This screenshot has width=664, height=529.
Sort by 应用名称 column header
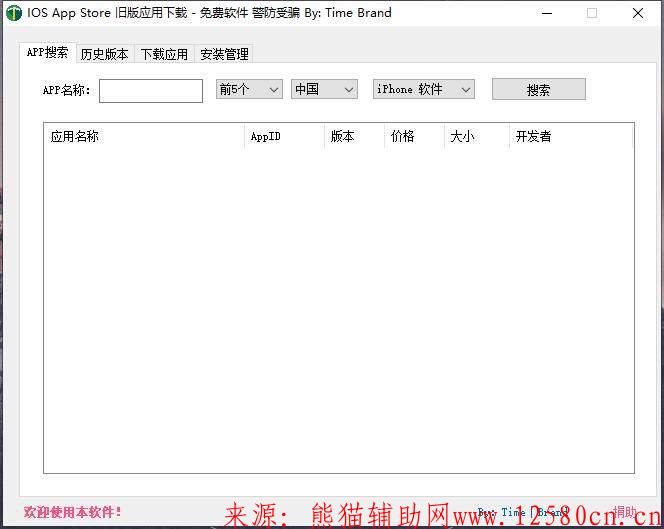144,136
